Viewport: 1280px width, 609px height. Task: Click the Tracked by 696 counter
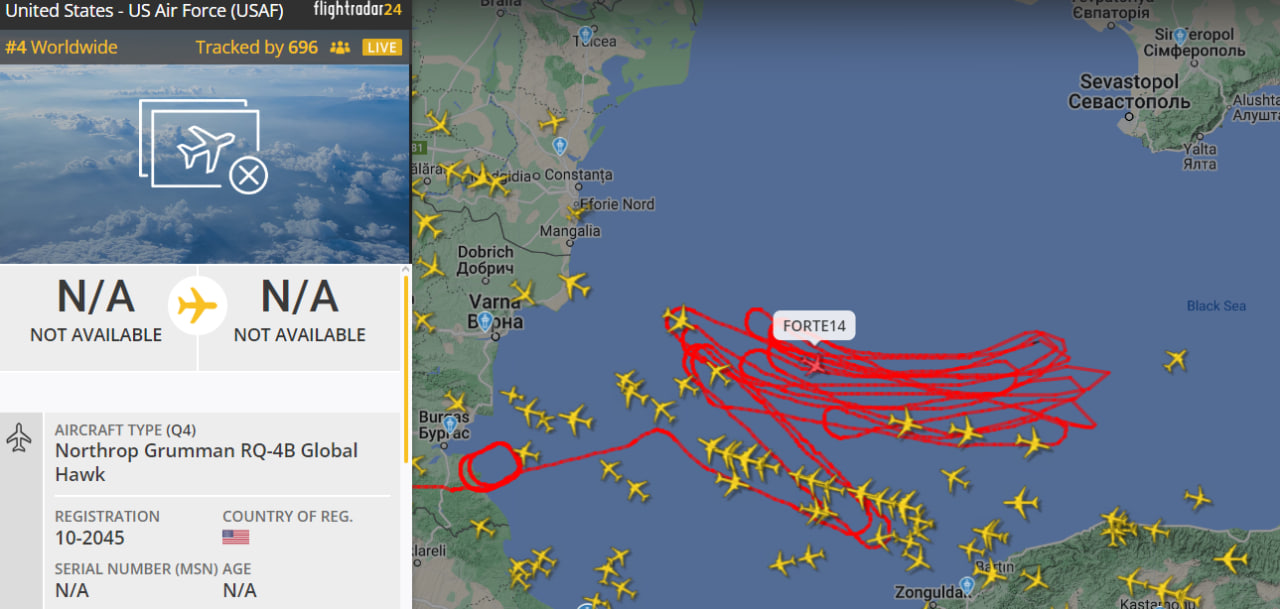pos(257,47)
